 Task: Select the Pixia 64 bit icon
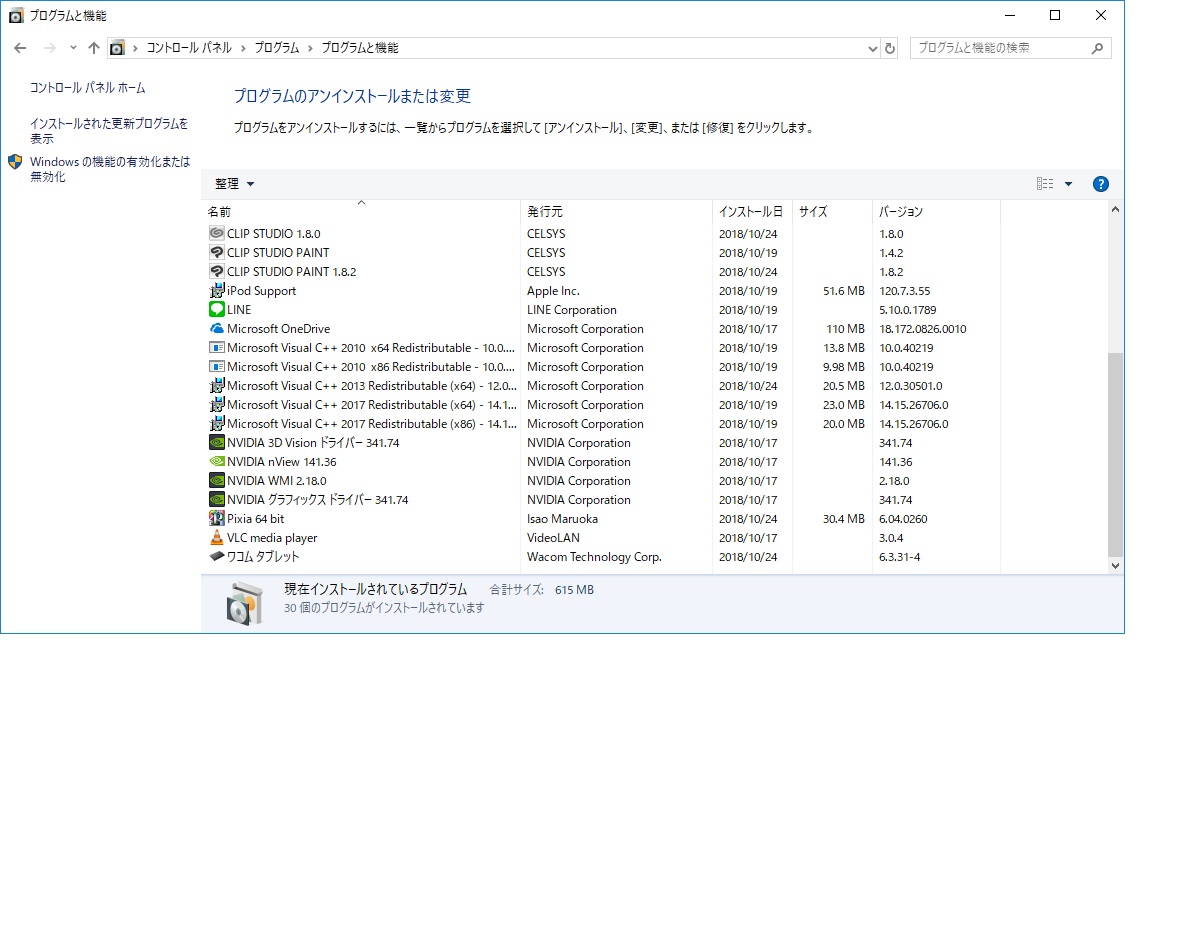[x=216, y=519]
